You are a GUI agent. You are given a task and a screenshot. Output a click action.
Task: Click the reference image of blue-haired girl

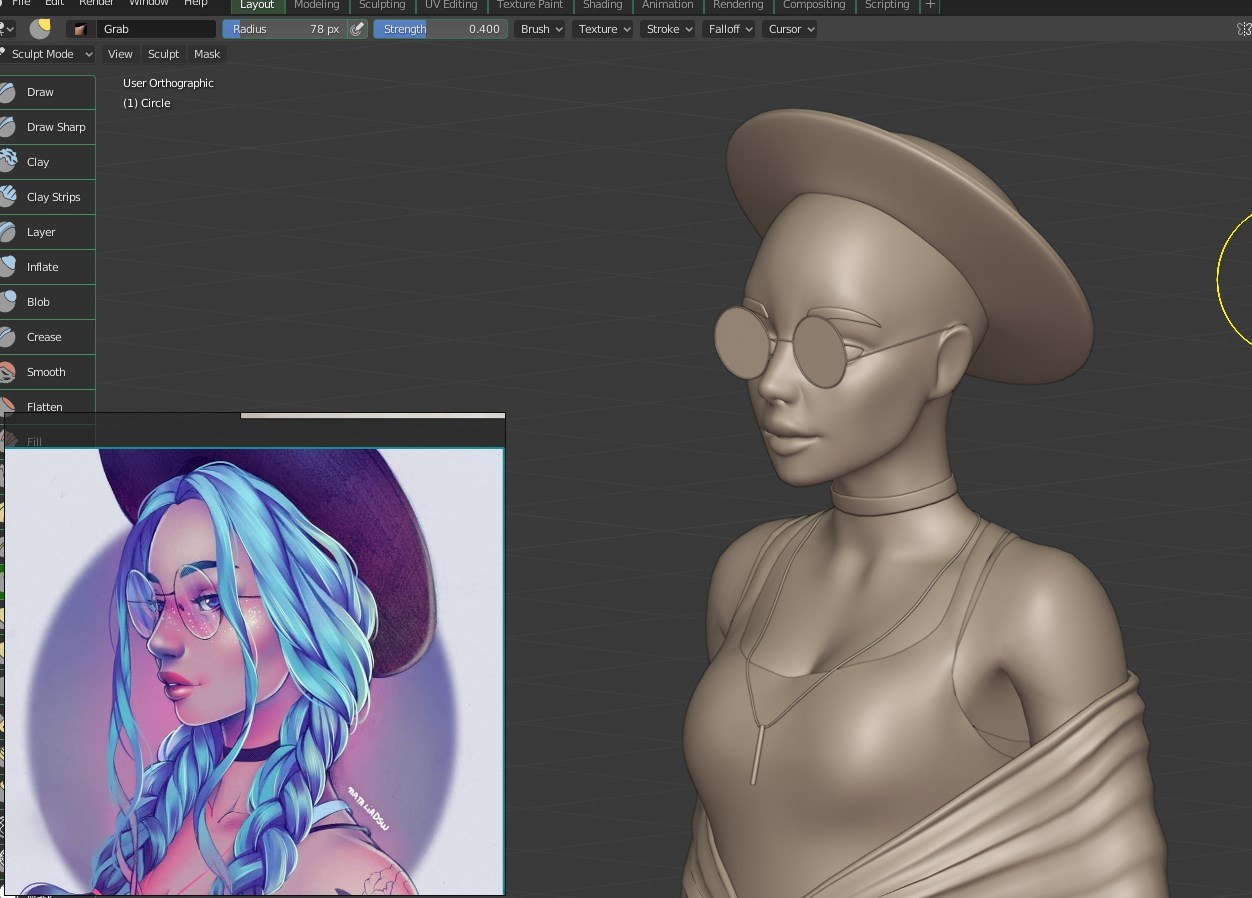tap(254, 671)
